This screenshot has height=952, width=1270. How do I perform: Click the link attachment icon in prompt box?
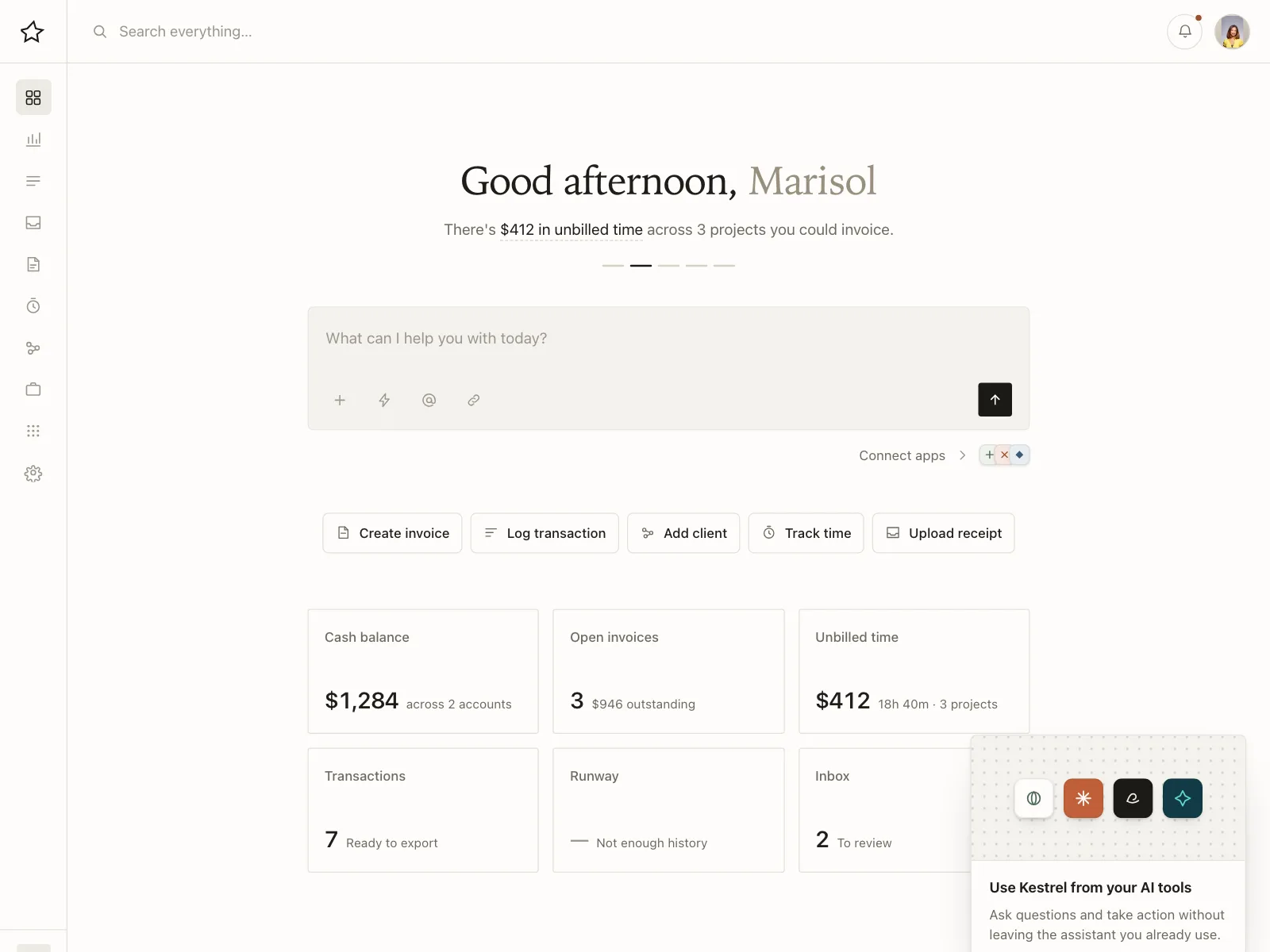[x=474, y=400]
